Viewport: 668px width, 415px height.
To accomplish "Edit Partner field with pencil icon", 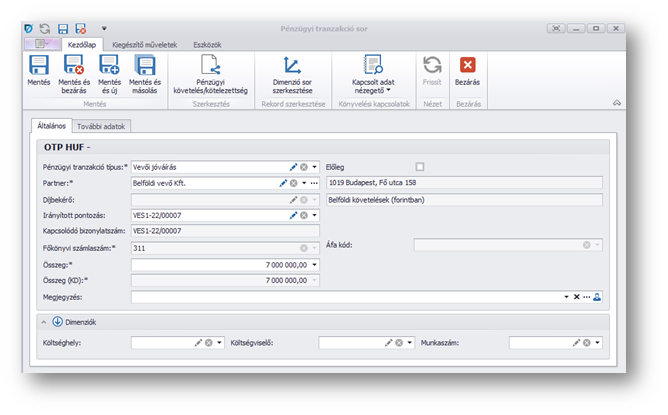I will pyautogui.click(x=283, y=183).
